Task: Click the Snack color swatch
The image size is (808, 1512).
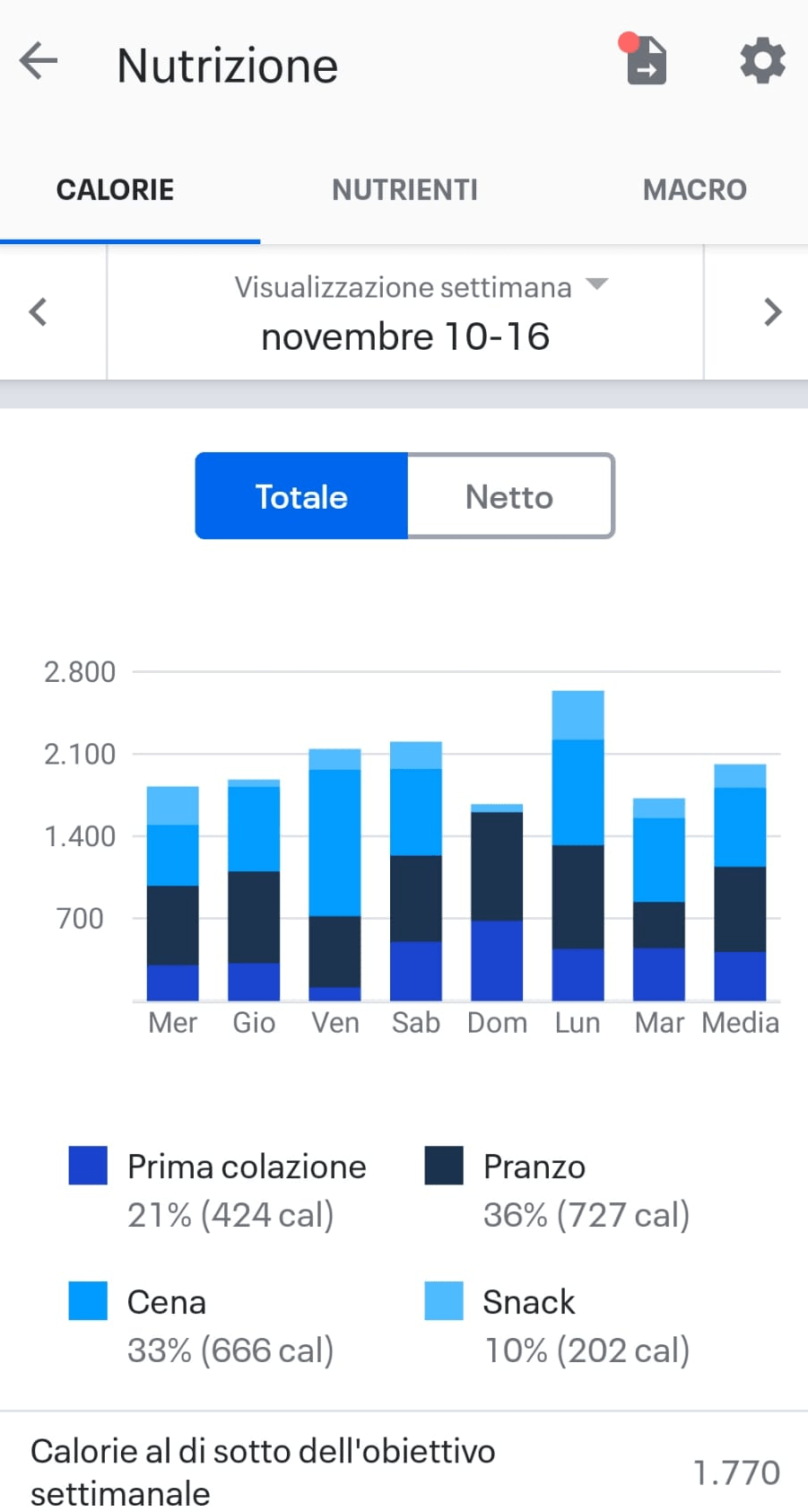Action: tap(444, 1301)
